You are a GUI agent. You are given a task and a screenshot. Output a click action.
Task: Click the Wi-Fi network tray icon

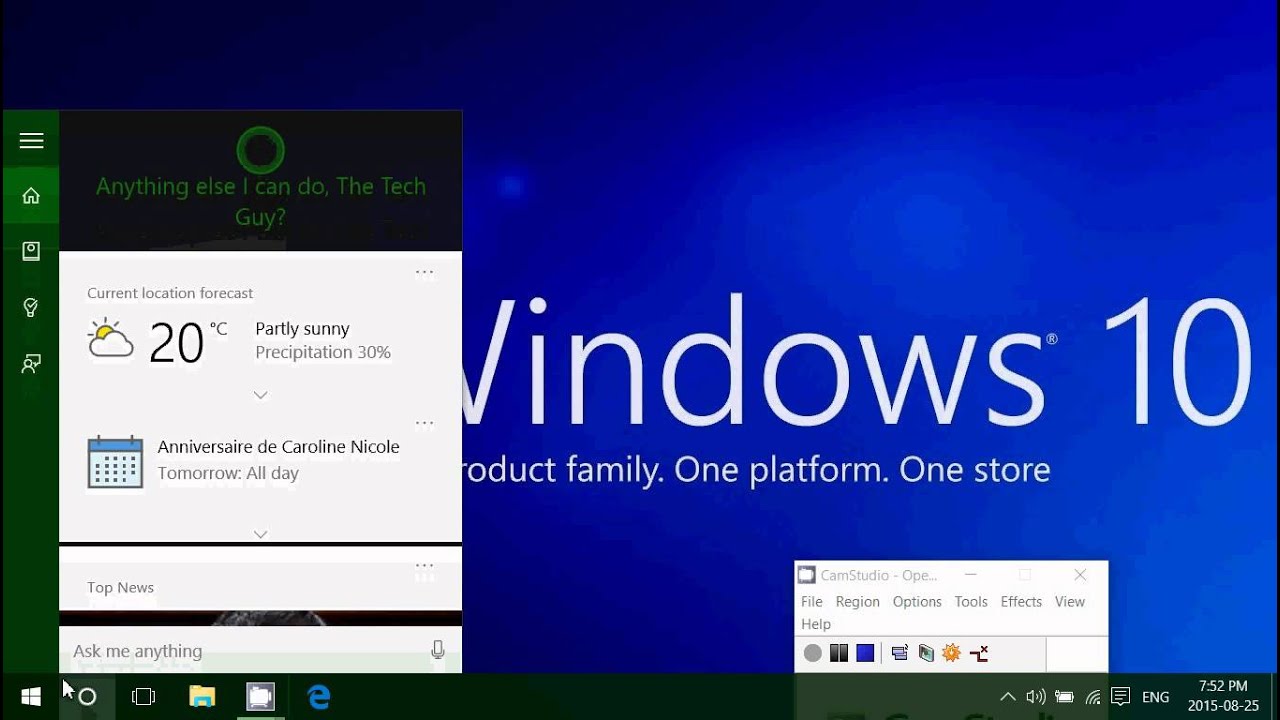pos(1092,697)
